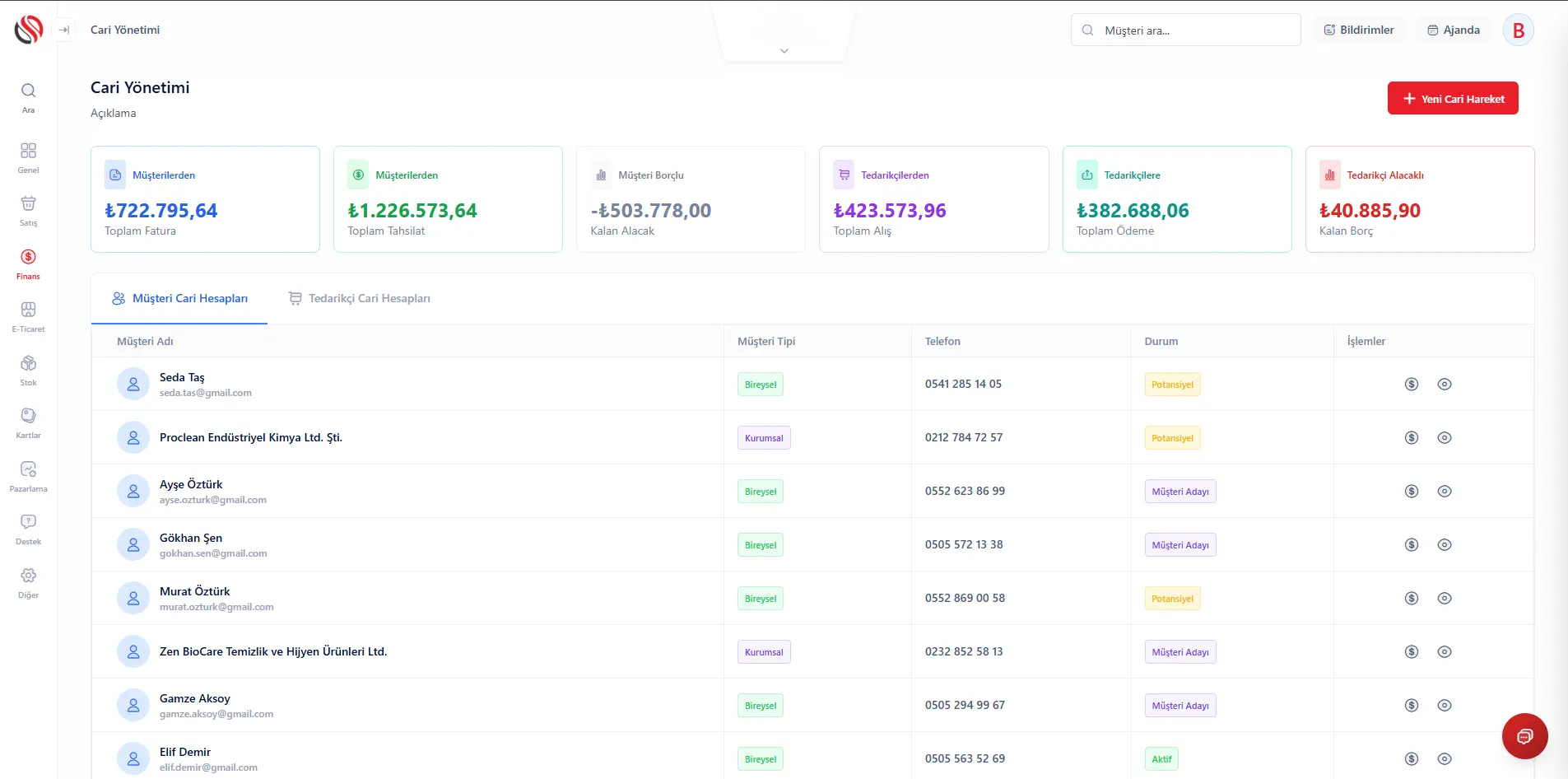Open the Finans section in sidebar
Screen dimensions: 1568x779
(x=28, y=264)
